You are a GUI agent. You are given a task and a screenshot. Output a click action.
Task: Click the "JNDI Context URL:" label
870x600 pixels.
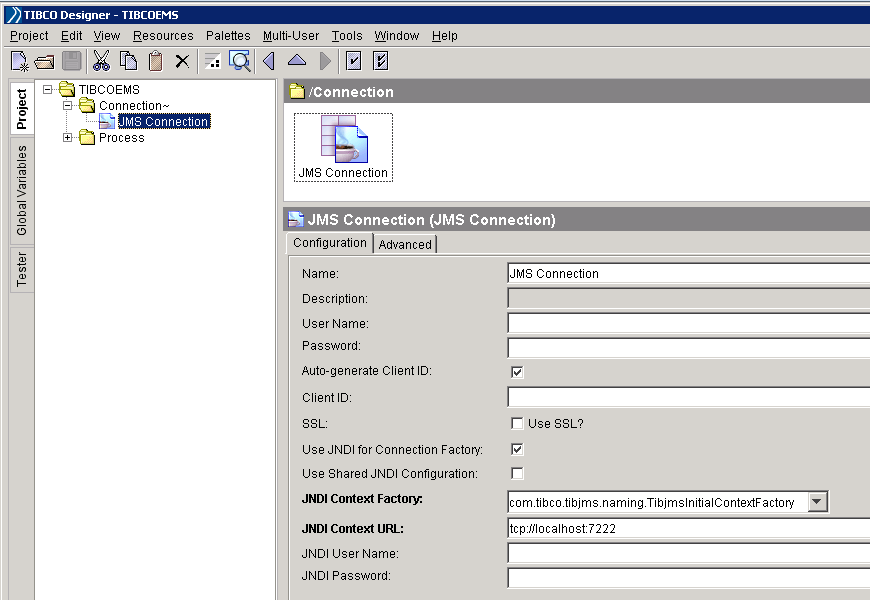[352, 529]
